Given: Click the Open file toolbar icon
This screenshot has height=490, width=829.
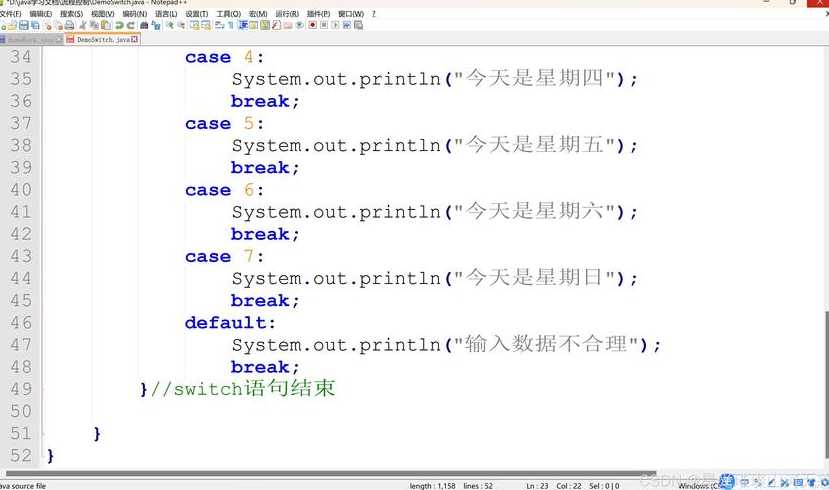Looking at the screenshot, I should [x=13, y=25].
